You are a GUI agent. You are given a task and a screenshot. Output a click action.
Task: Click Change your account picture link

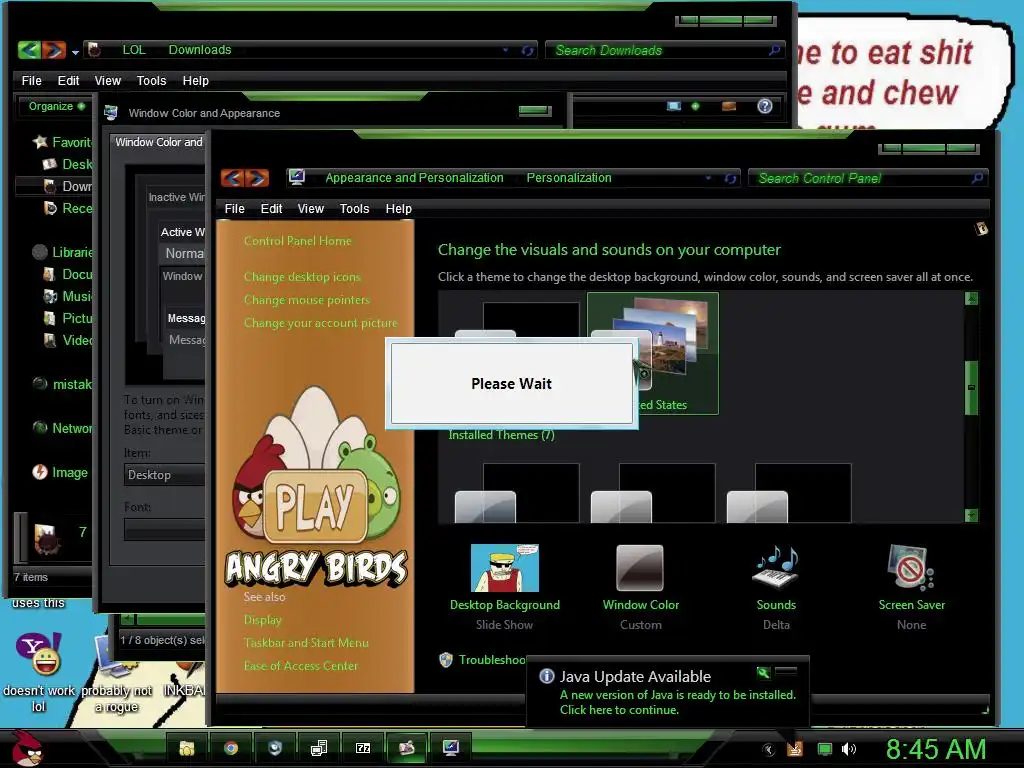pos(321,323)
